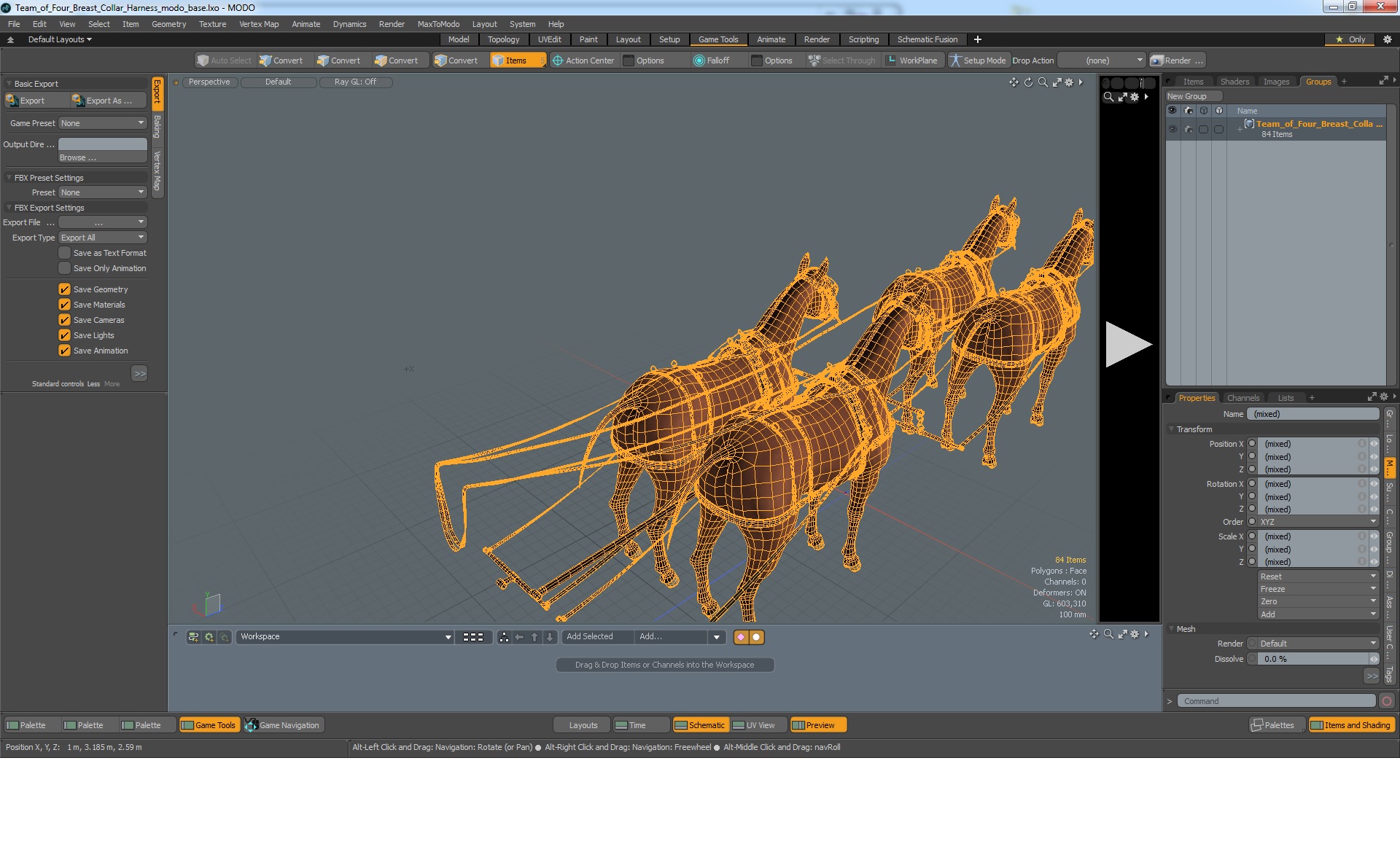The image size is (1400, 844).
Task: Click the schematic down arrow icon
Action: click(x=550, y=637)
